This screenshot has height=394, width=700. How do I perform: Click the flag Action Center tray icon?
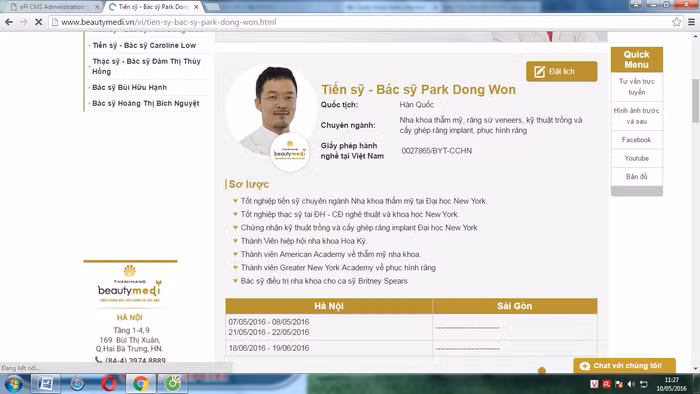point(619,384)
